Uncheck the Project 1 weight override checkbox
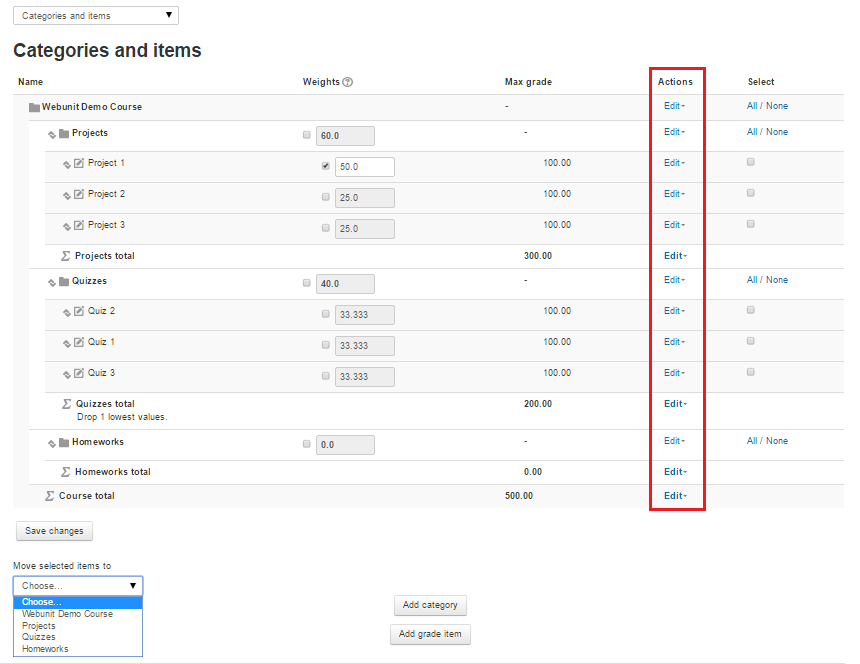The width and height of the screenshot is (860, 664). pyautogui.click(x=326, y=166)
